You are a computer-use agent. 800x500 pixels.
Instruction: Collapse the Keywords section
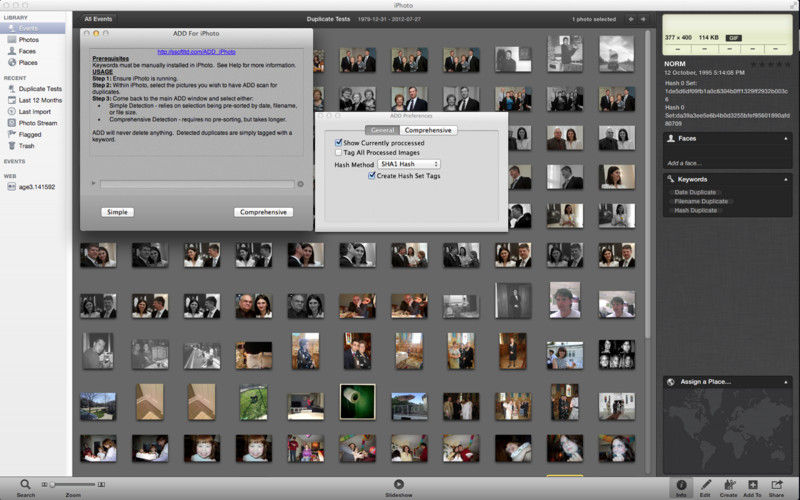pos(670,179)
